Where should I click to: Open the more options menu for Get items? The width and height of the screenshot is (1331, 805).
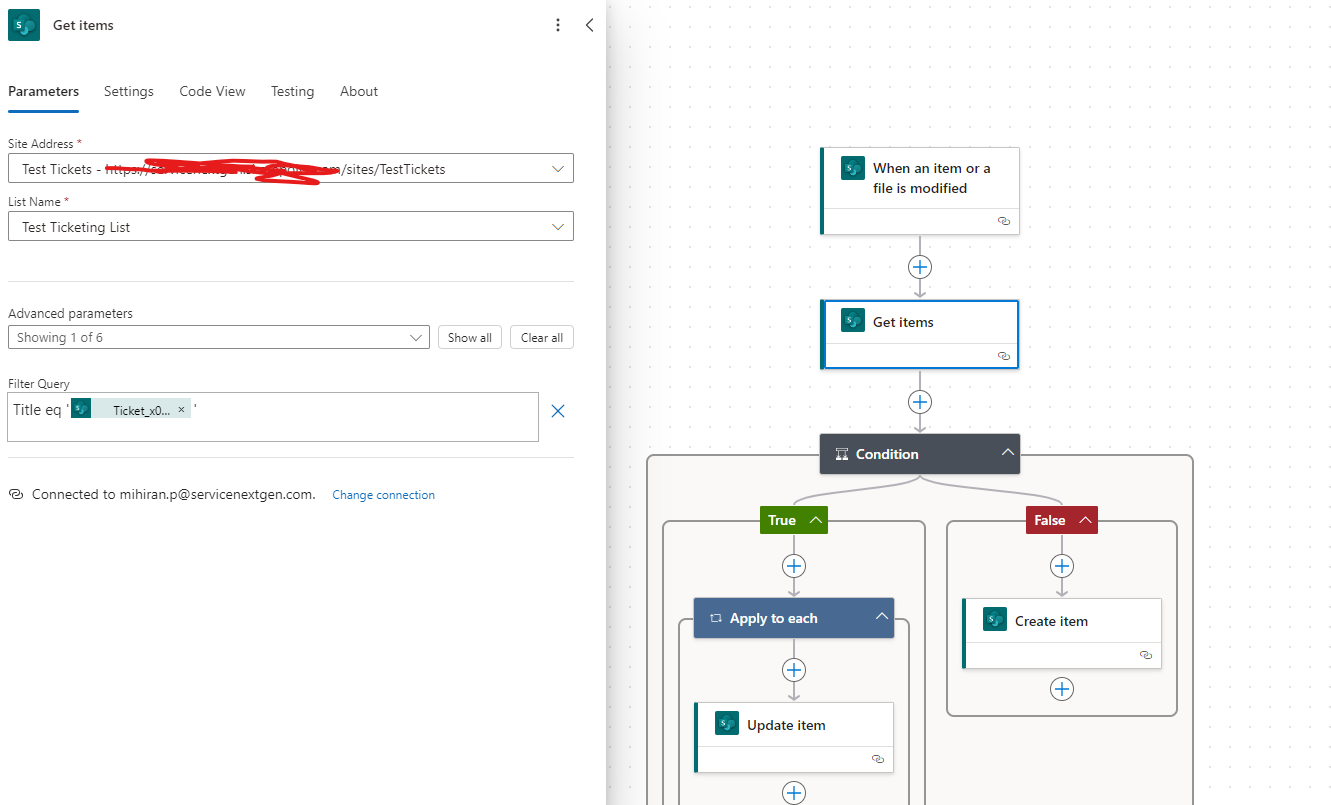coord(558,25)
